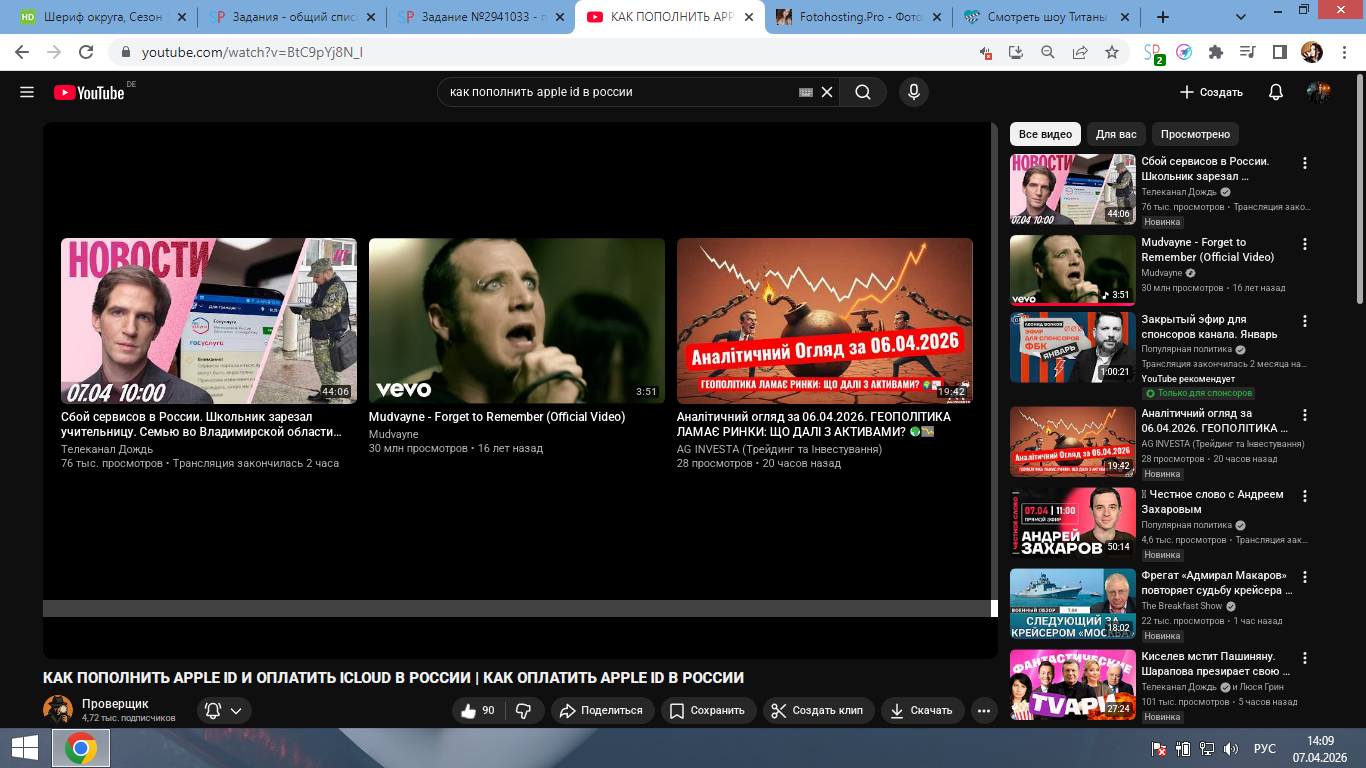Open the on-screen keyboard icon in search

click(x=806, y=92)
